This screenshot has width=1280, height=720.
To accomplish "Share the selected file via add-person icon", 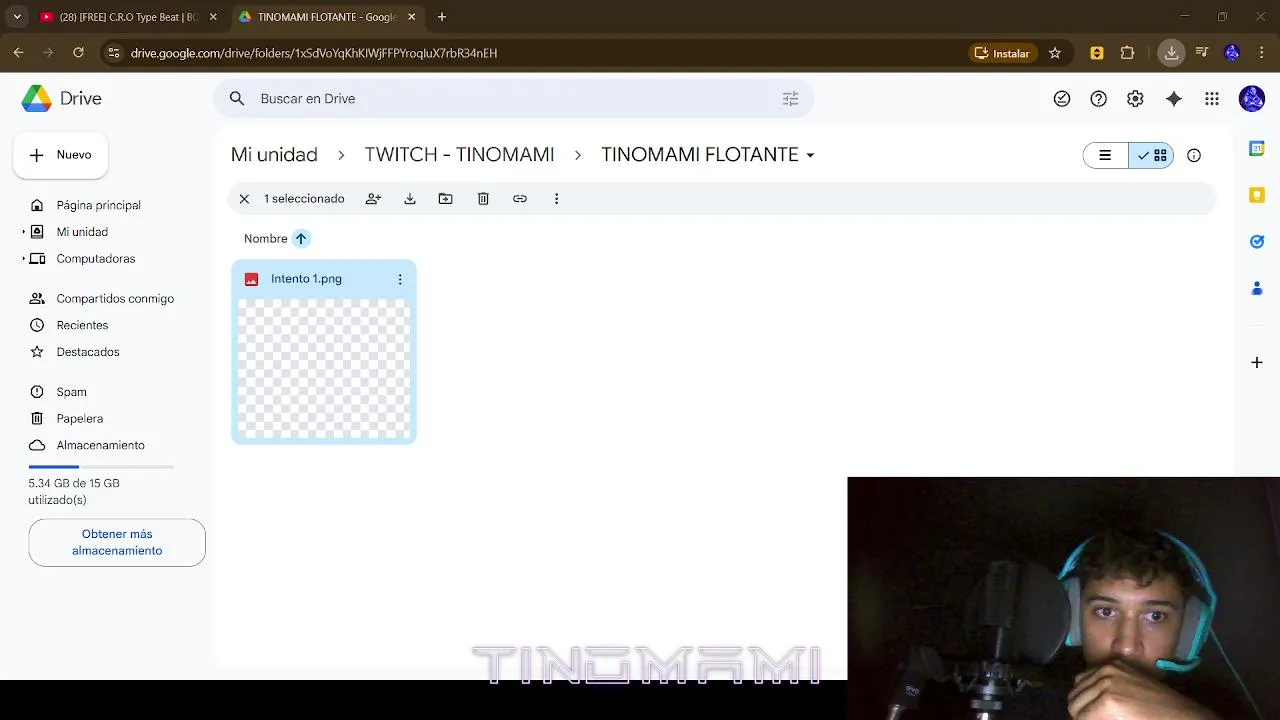I will [373, 199].
